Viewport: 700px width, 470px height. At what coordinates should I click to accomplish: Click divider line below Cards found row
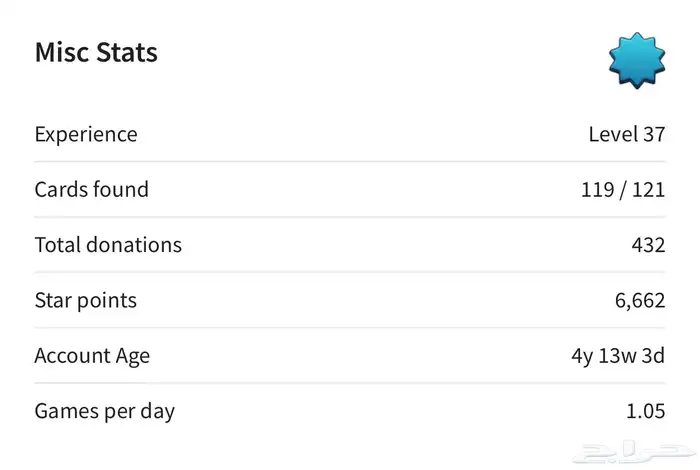[x=350, y=217]
